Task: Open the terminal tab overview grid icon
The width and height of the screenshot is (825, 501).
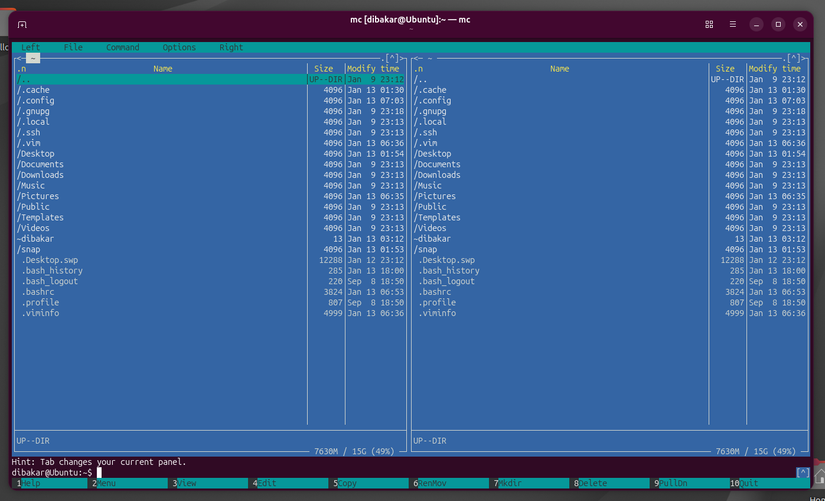Action: 709,24
